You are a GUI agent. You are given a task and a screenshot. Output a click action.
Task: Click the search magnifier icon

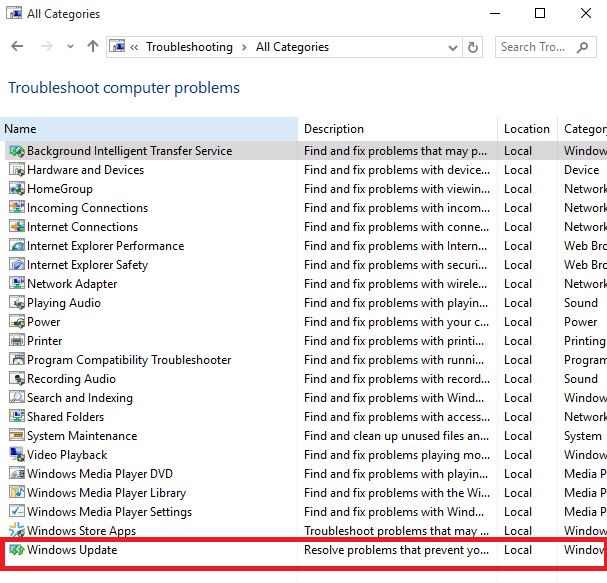point(582,47)
